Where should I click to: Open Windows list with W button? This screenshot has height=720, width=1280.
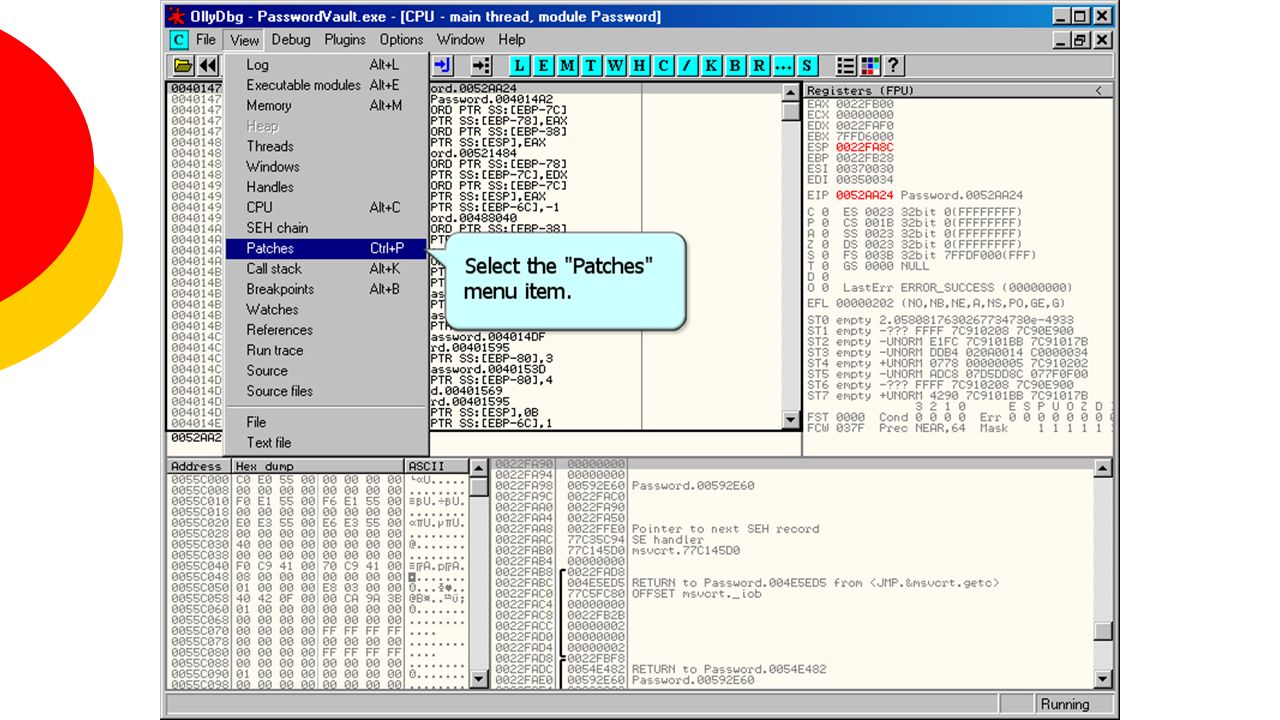tap(616, 66)
